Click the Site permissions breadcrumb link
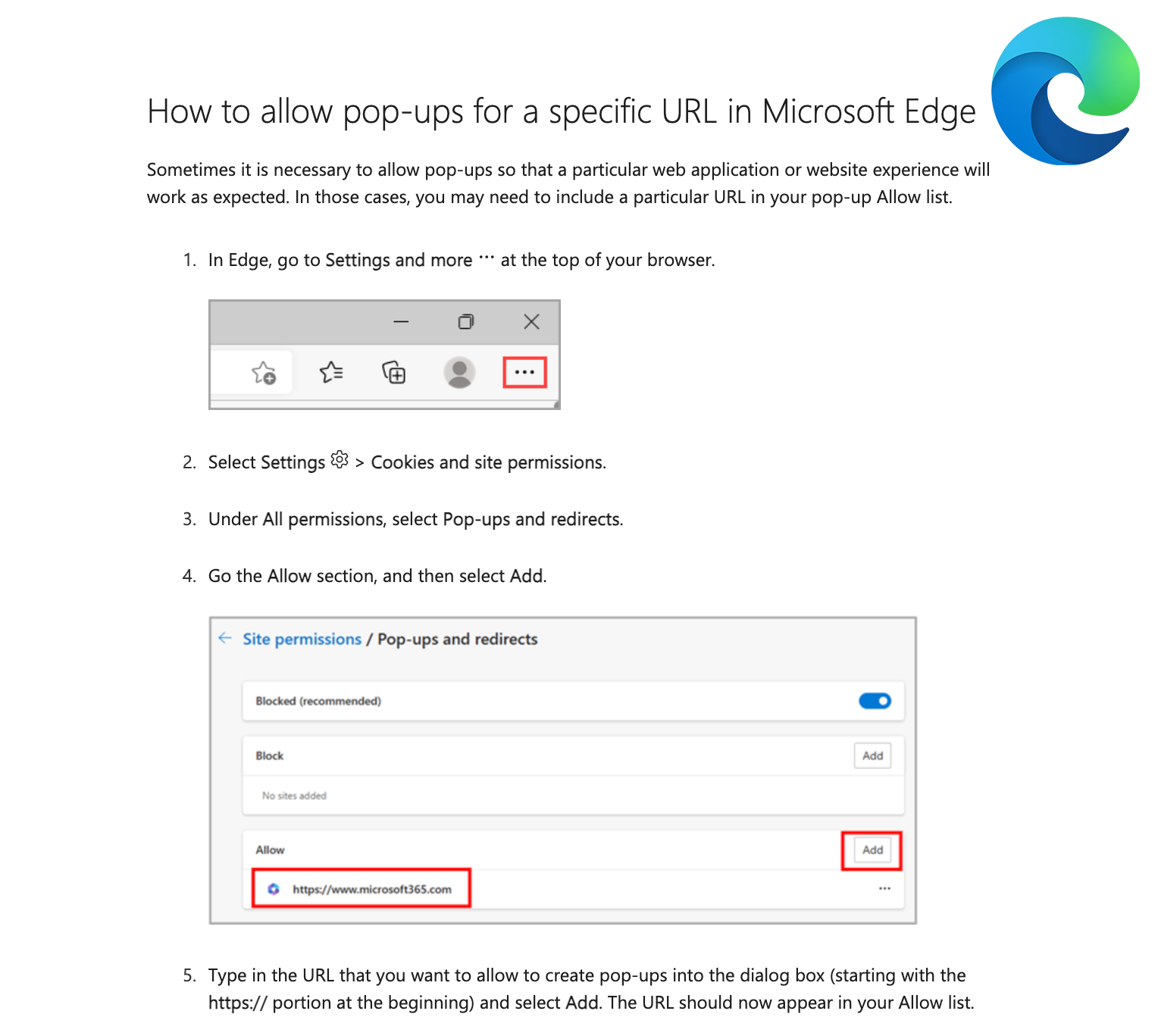 tap(302, 639)
